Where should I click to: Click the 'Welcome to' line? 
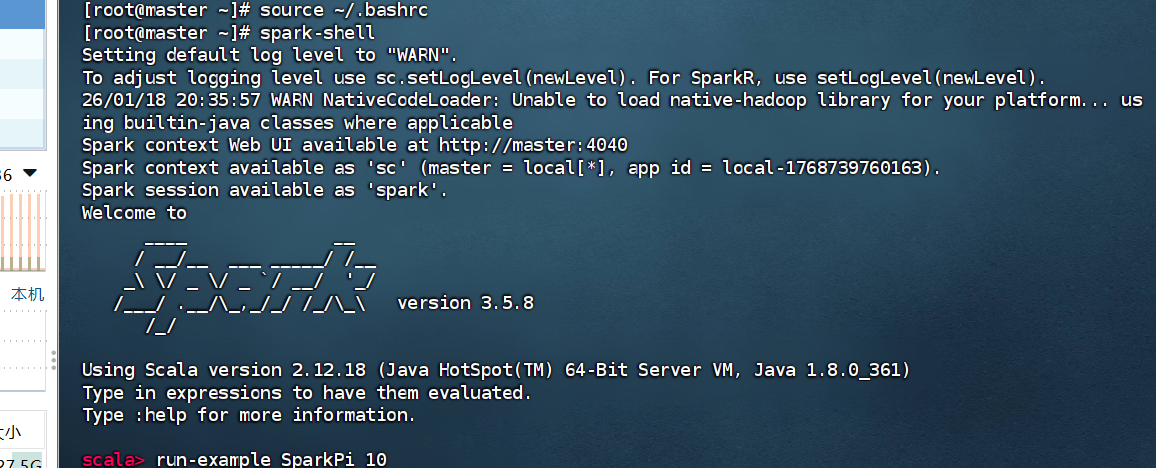click(134, 213)
